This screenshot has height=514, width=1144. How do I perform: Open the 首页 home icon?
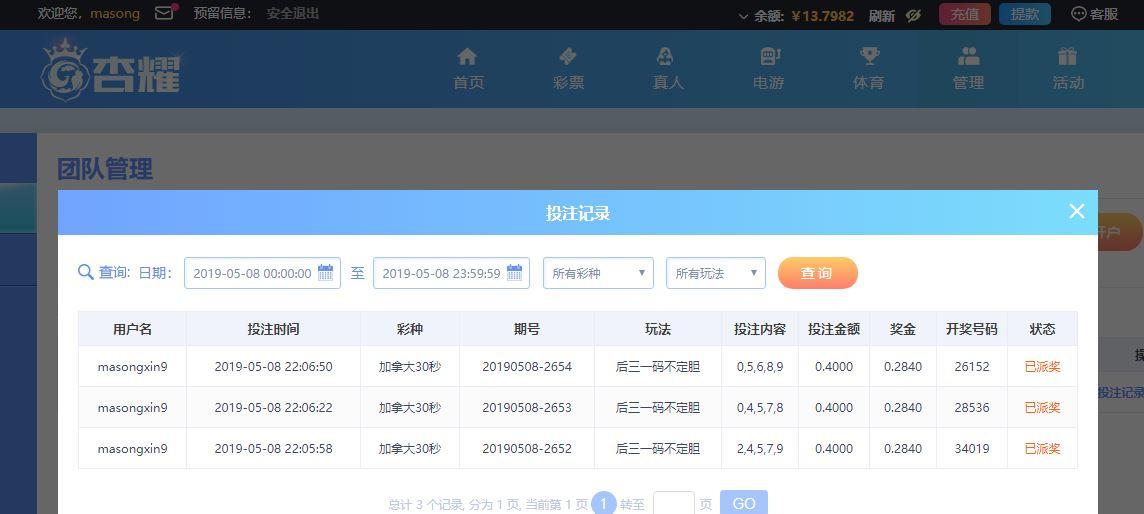pos(467,57)
